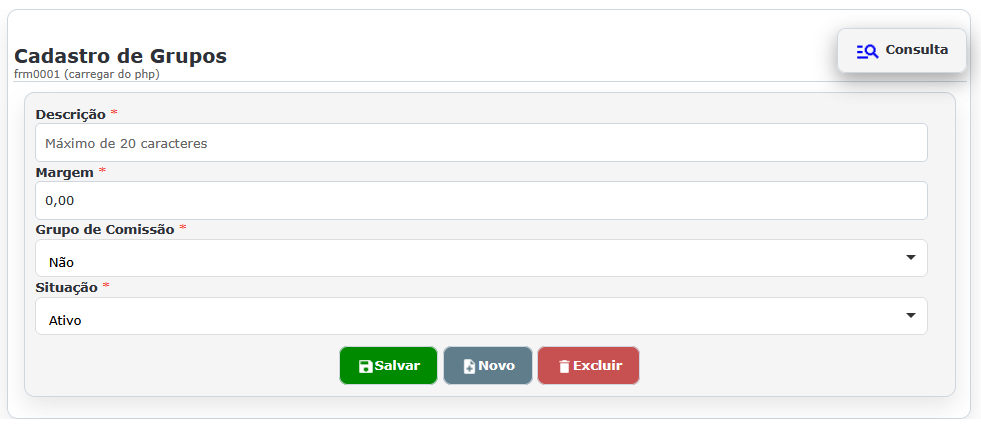The height and width of the screenshot is (427, 981).
Task: Focus the Descrição text field
Action: tap(480, 143)
